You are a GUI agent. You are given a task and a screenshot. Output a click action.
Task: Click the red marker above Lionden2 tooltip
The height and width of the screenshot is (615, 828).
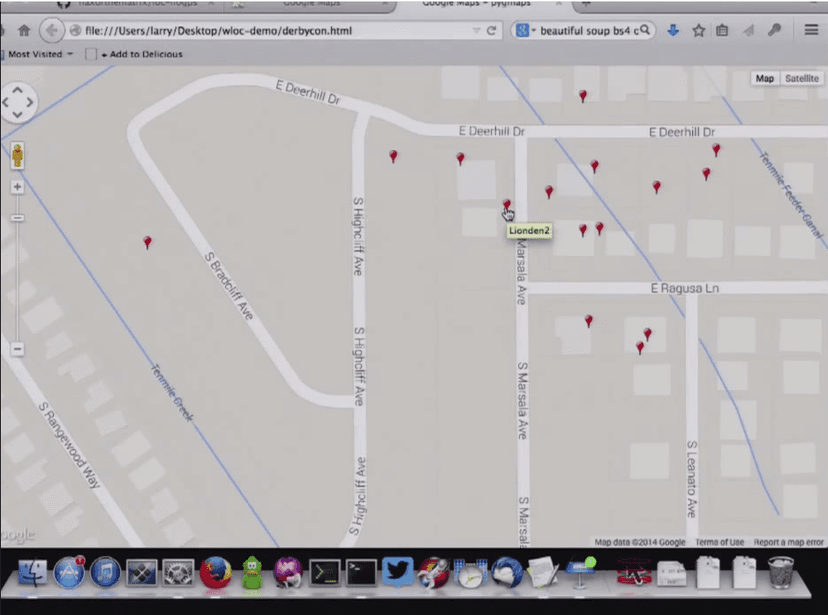click(507, 204)
